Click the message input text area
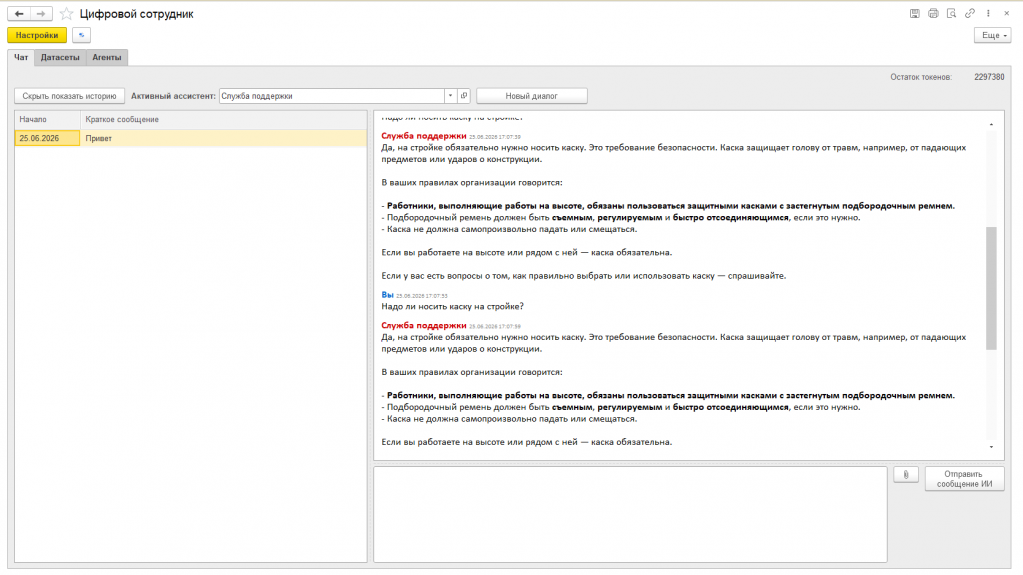 (630, 514)
